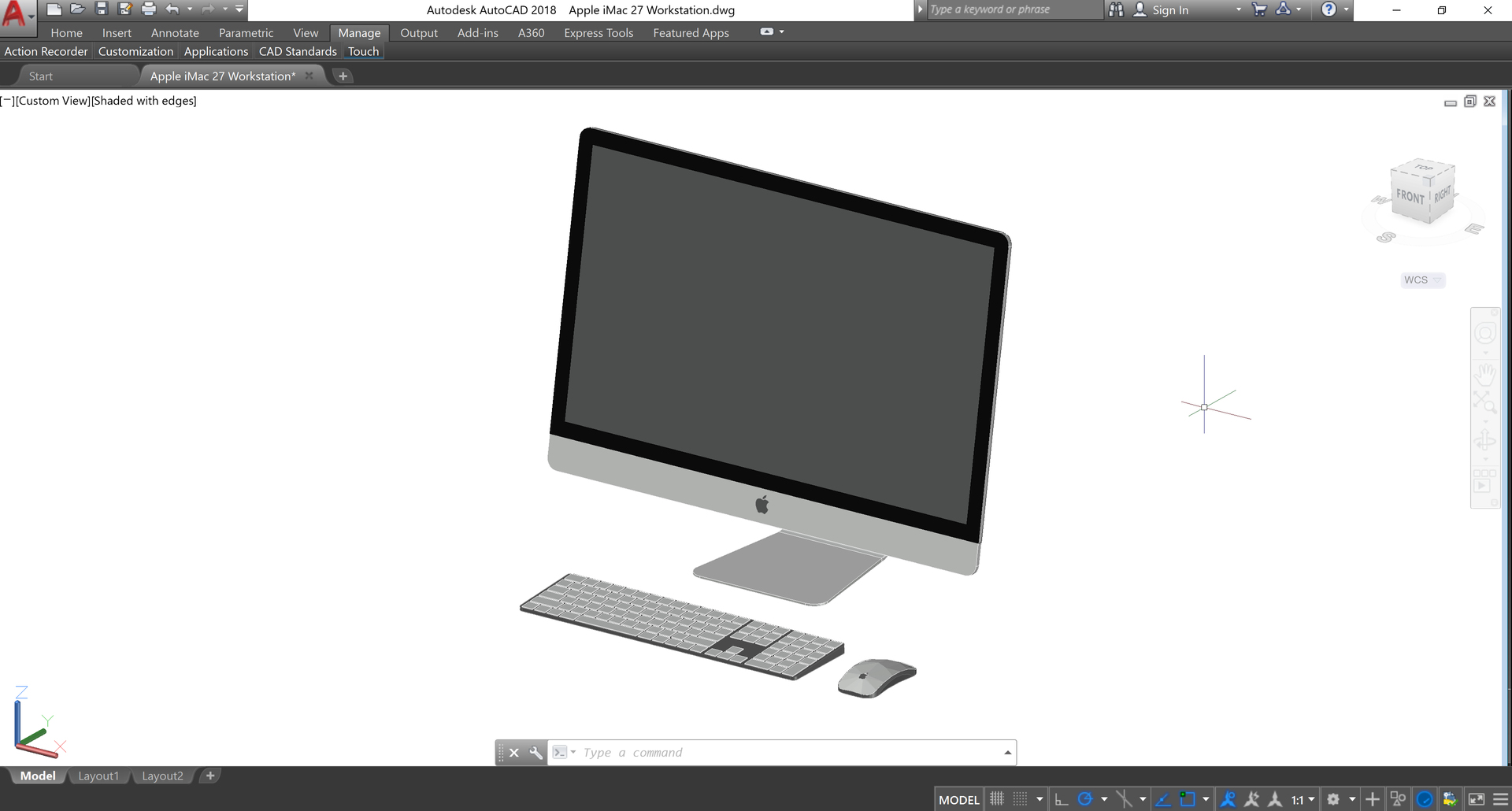This screenshot has height=811, width=1512.
Task: Click the customize command line wrench icon
Action: (535, 753)
